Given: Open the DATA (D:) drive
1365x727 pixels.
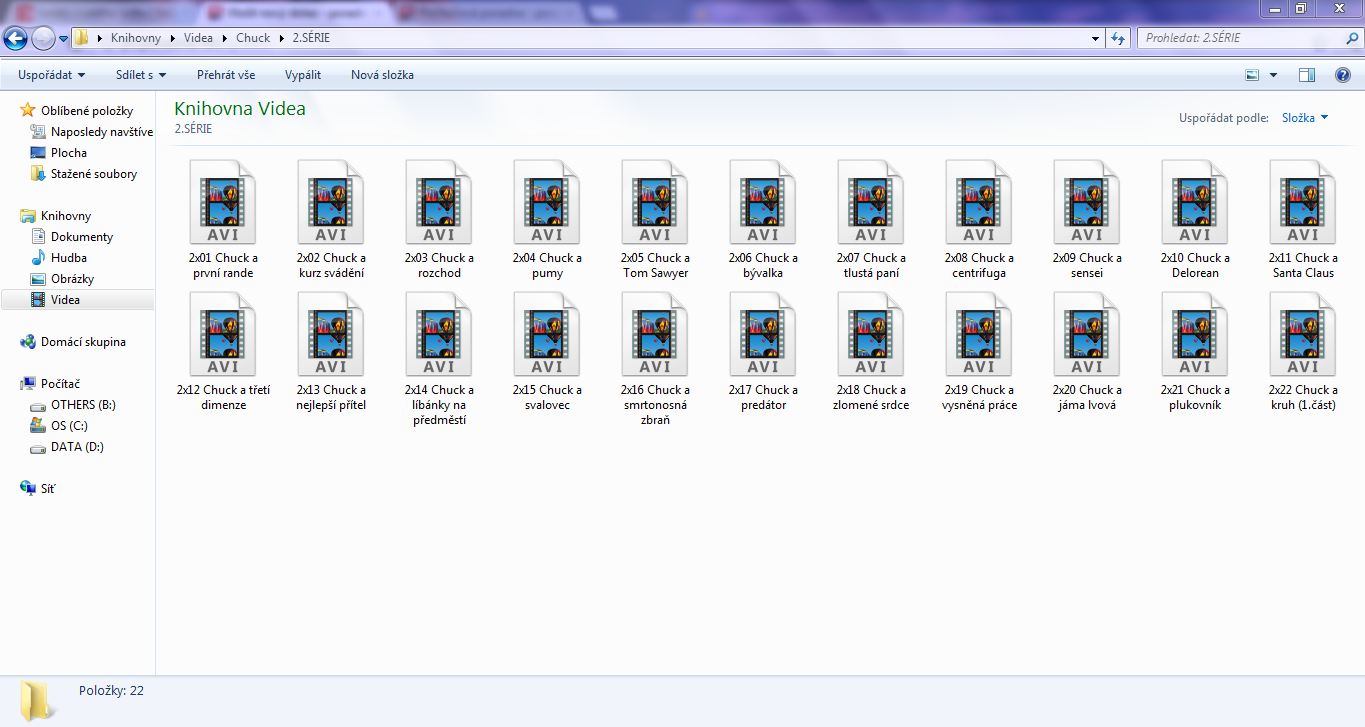Looking at the screenshot, I should (x=68, y=447).
